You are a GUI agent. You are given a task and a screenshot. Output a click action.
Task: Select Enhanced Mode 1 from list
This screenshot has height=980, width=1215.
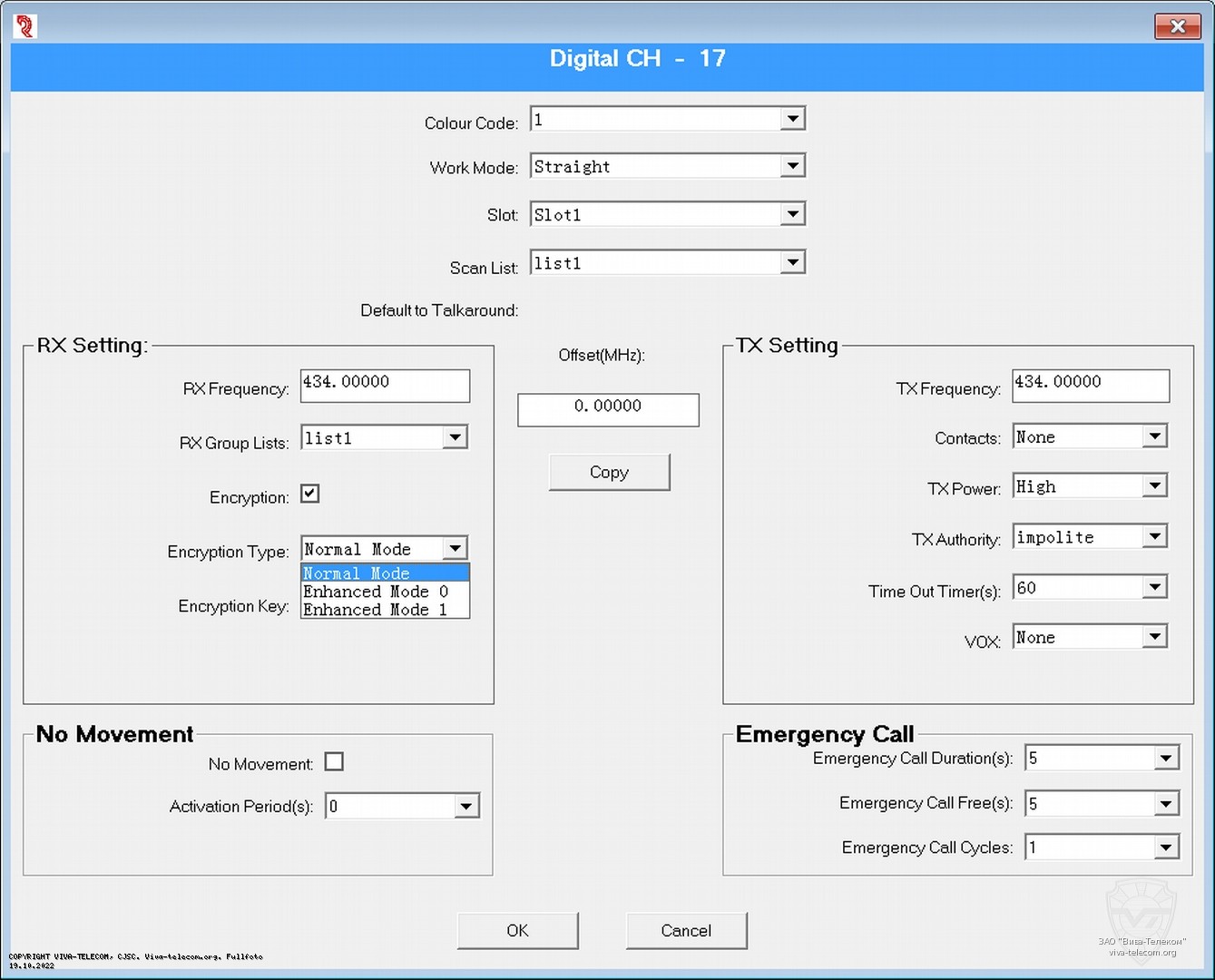(377, 610)
